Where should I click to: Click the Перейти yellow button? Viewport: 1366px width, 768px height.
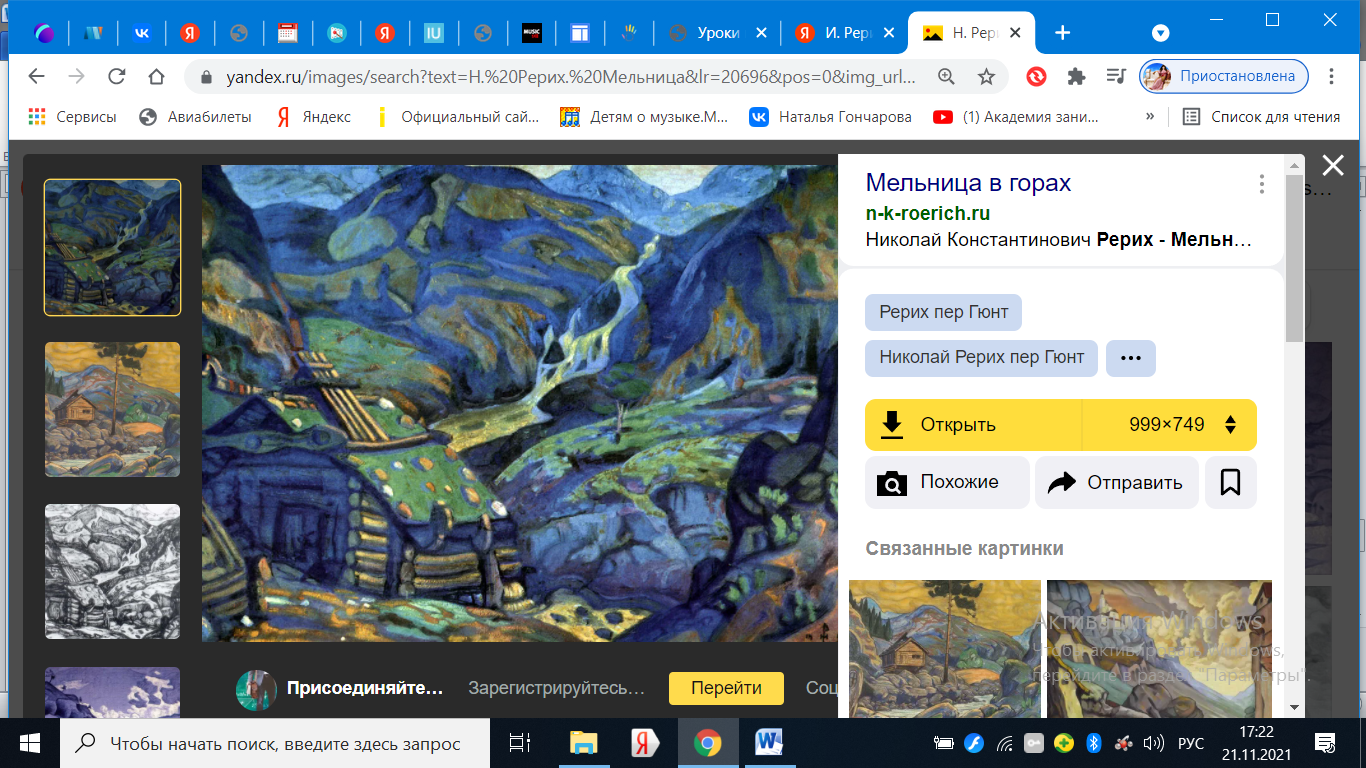point(726,688)
